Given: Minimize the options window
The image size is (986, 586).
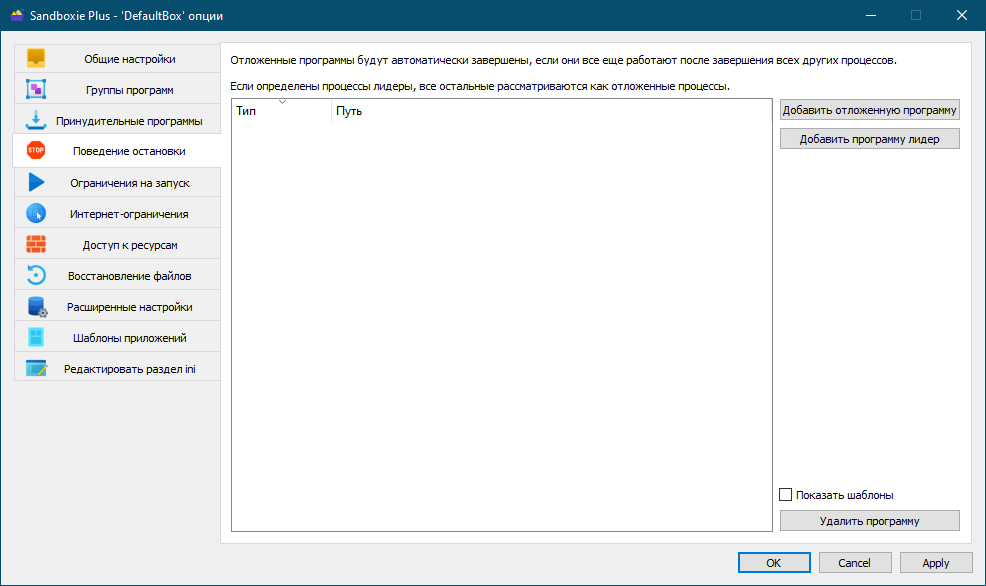Looking at the screenshot, I should (871, 15).
